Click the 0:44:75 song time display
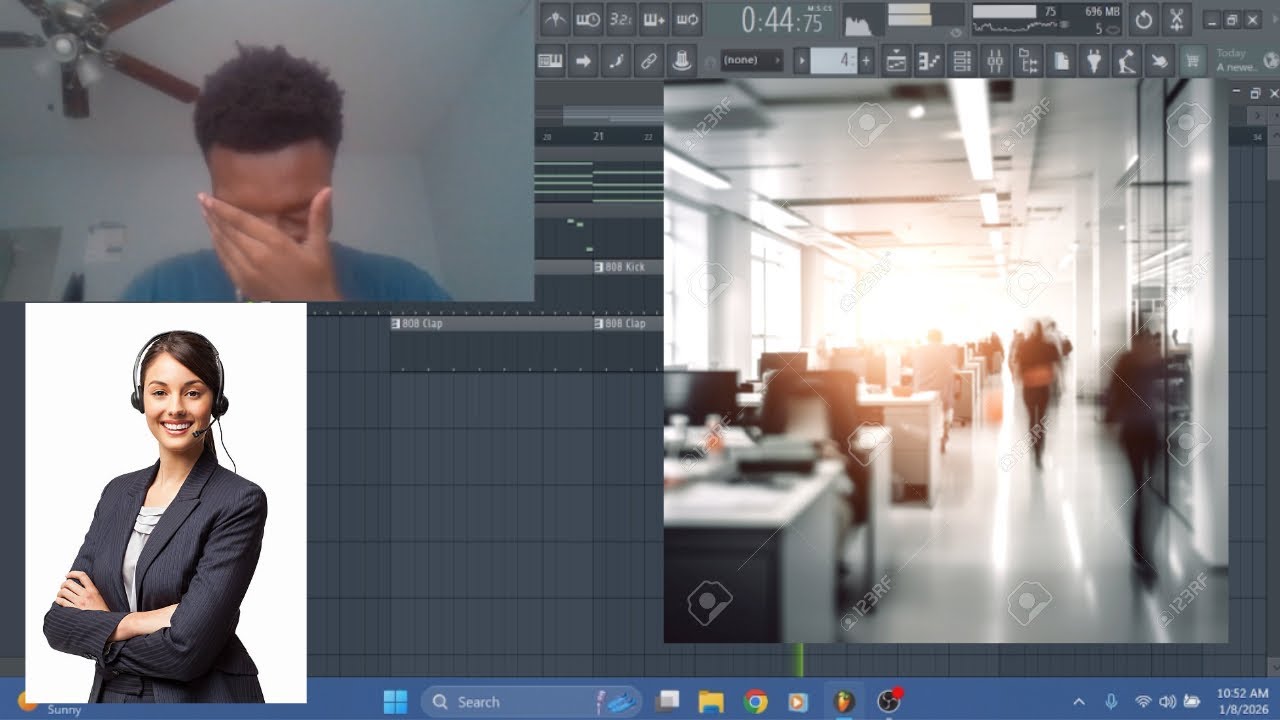This screenshot has height=720, width=1280. [784, 20]
